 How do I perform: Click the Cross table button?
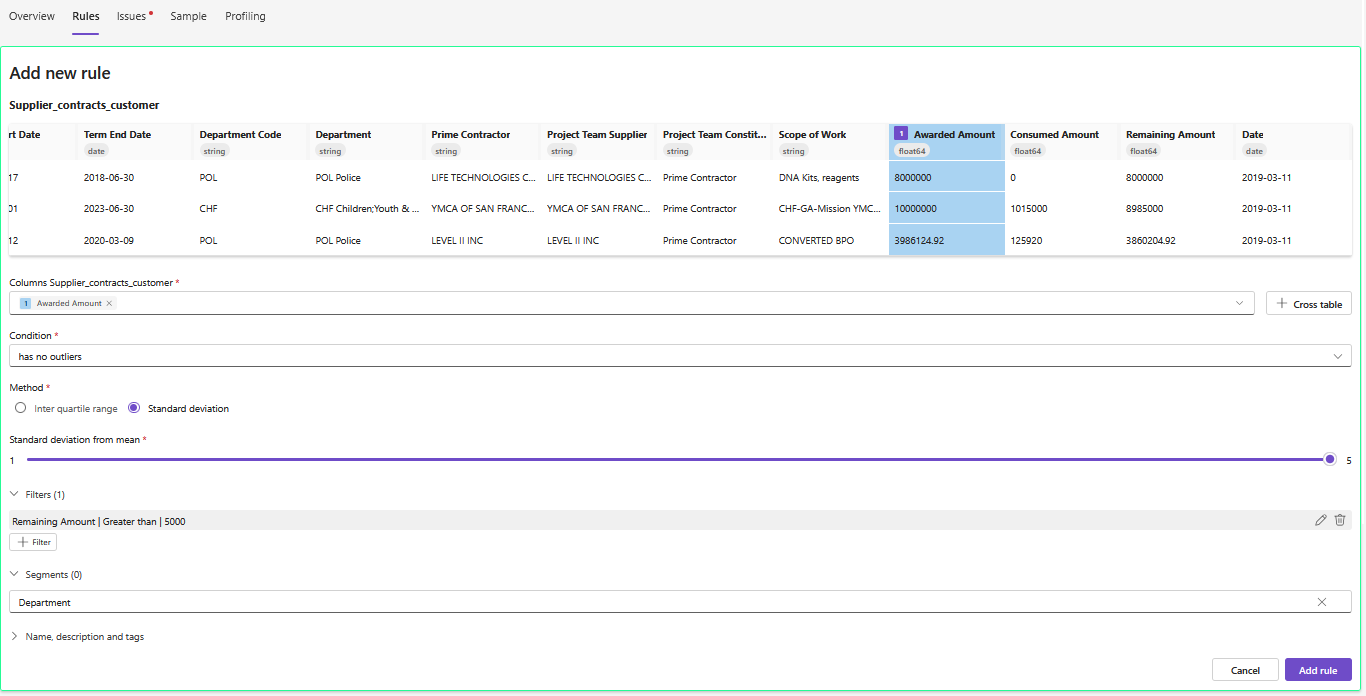[x=1308, y=304]
